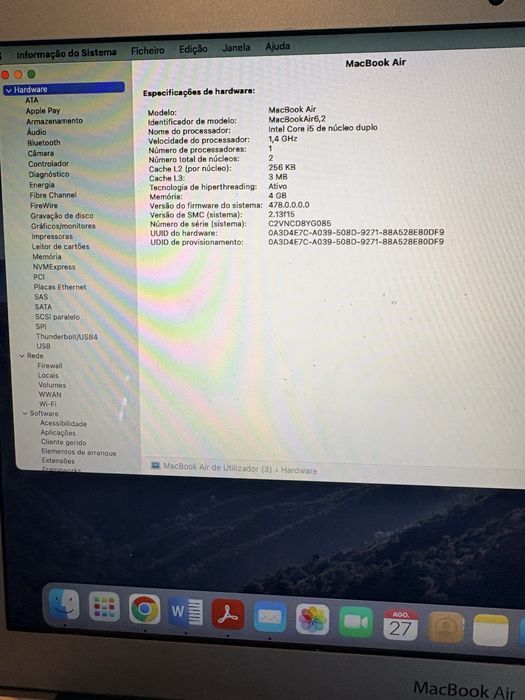Select USB in the sidebar

[x=43, y=346]
